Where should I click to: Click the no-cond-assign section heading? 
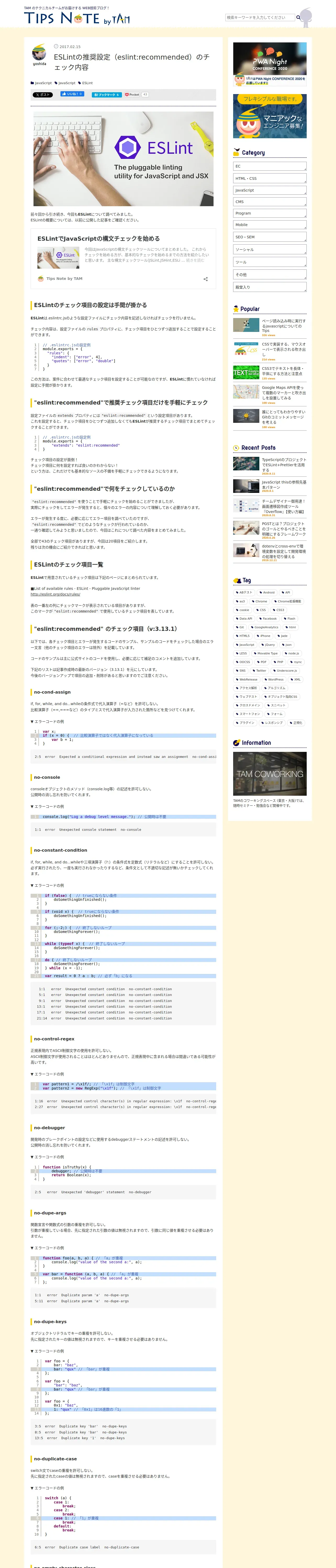[52, 692]
